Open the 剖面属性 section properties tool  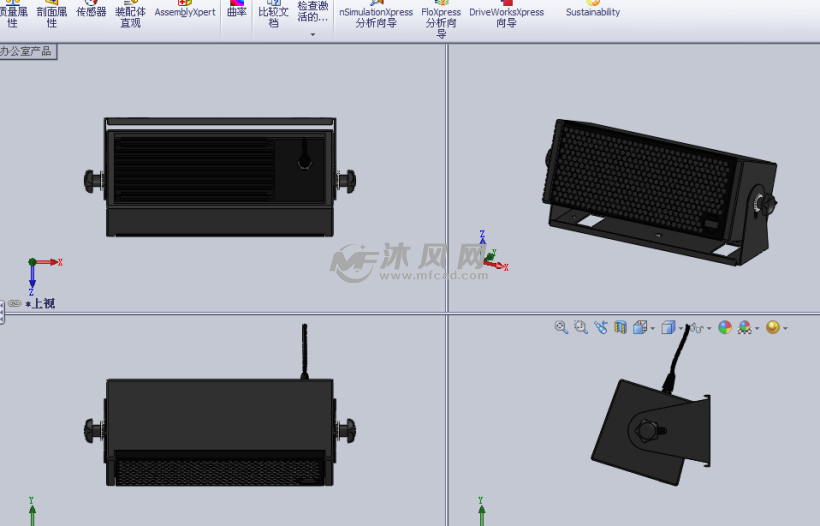coord(51,15)
